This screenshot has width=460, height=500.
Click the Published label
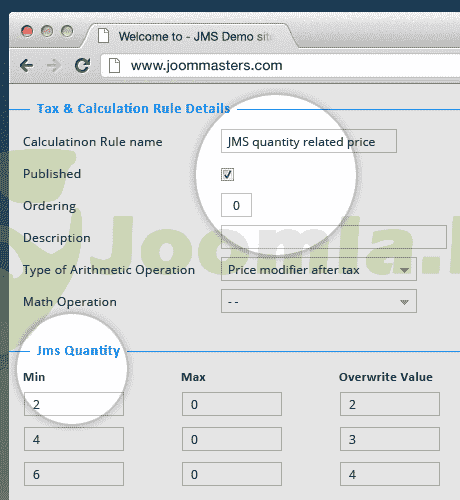point(52,174)
